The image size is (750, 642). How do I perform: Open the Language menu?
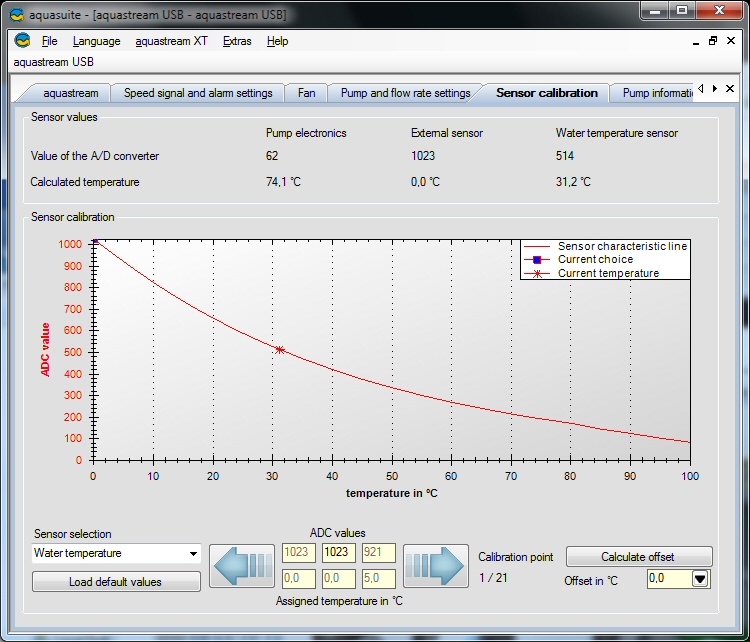point(96,41)
